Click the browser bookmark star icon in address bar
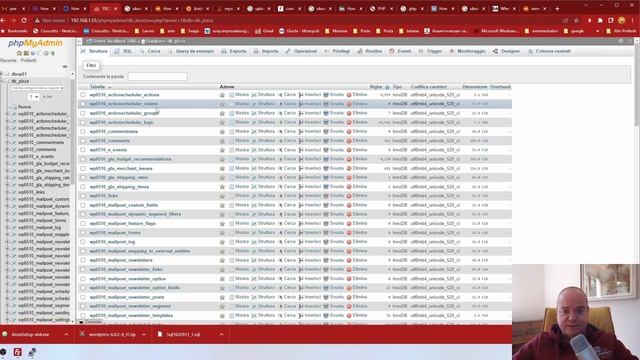The height and width of the screenshot is (360, 640). 576,20
